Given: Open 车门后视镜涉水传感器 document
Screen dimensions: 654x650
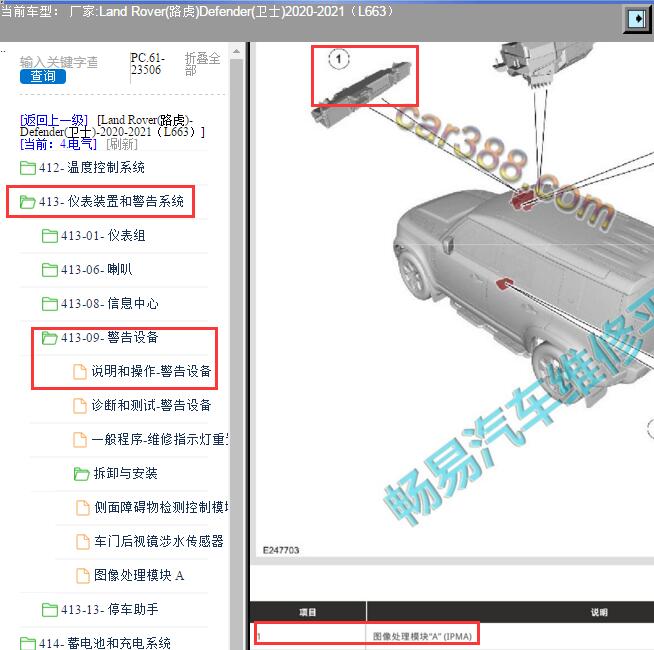Looking at the screenshot, I should click(159, 542).
